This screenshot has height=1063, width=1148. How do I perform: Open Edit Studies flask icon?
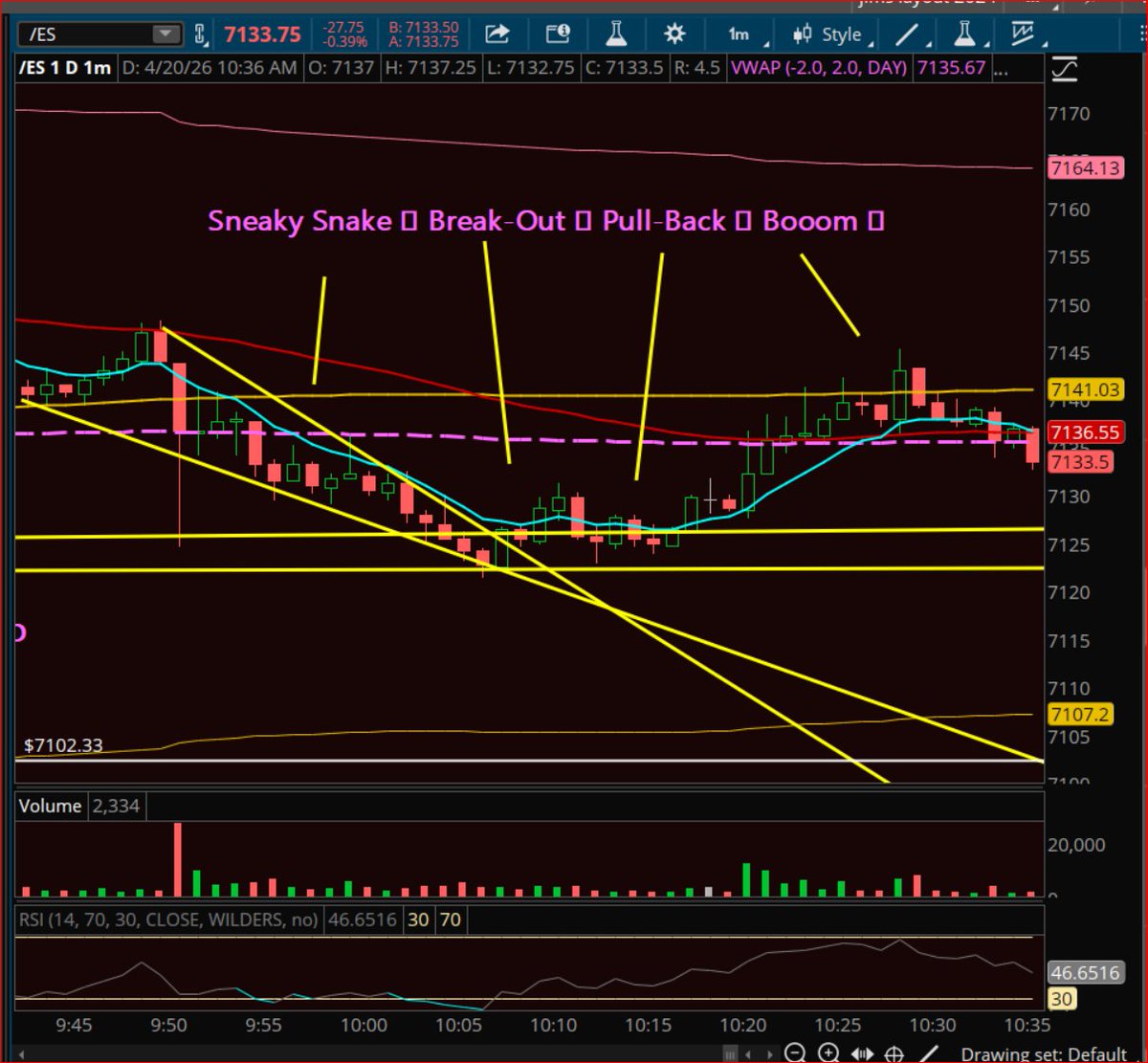tap(616, 34)
